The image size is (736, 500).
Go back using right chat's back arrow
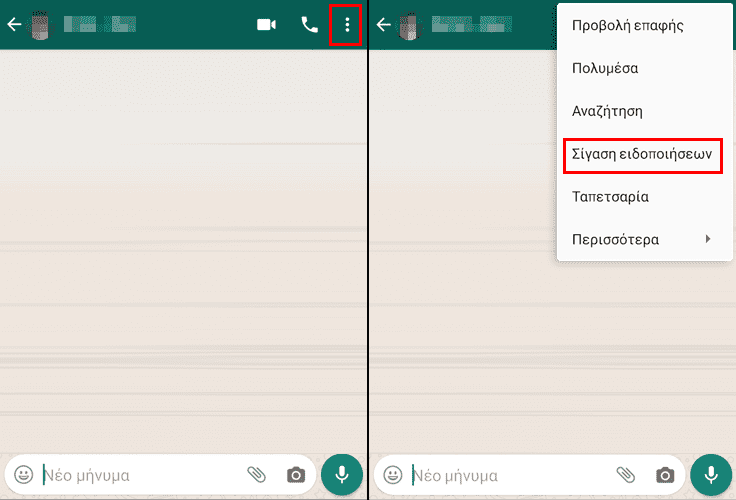[x=383, y=24]
